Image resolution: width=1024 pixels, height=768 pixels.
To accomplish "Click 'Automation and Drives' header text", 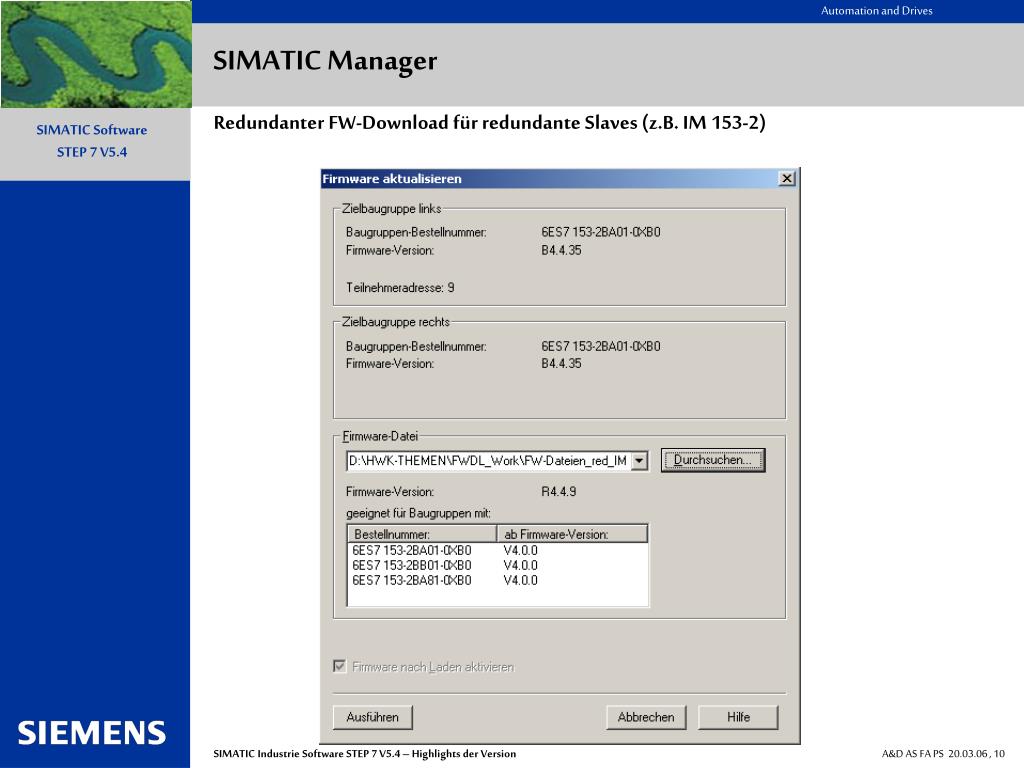I will point(876,11).
